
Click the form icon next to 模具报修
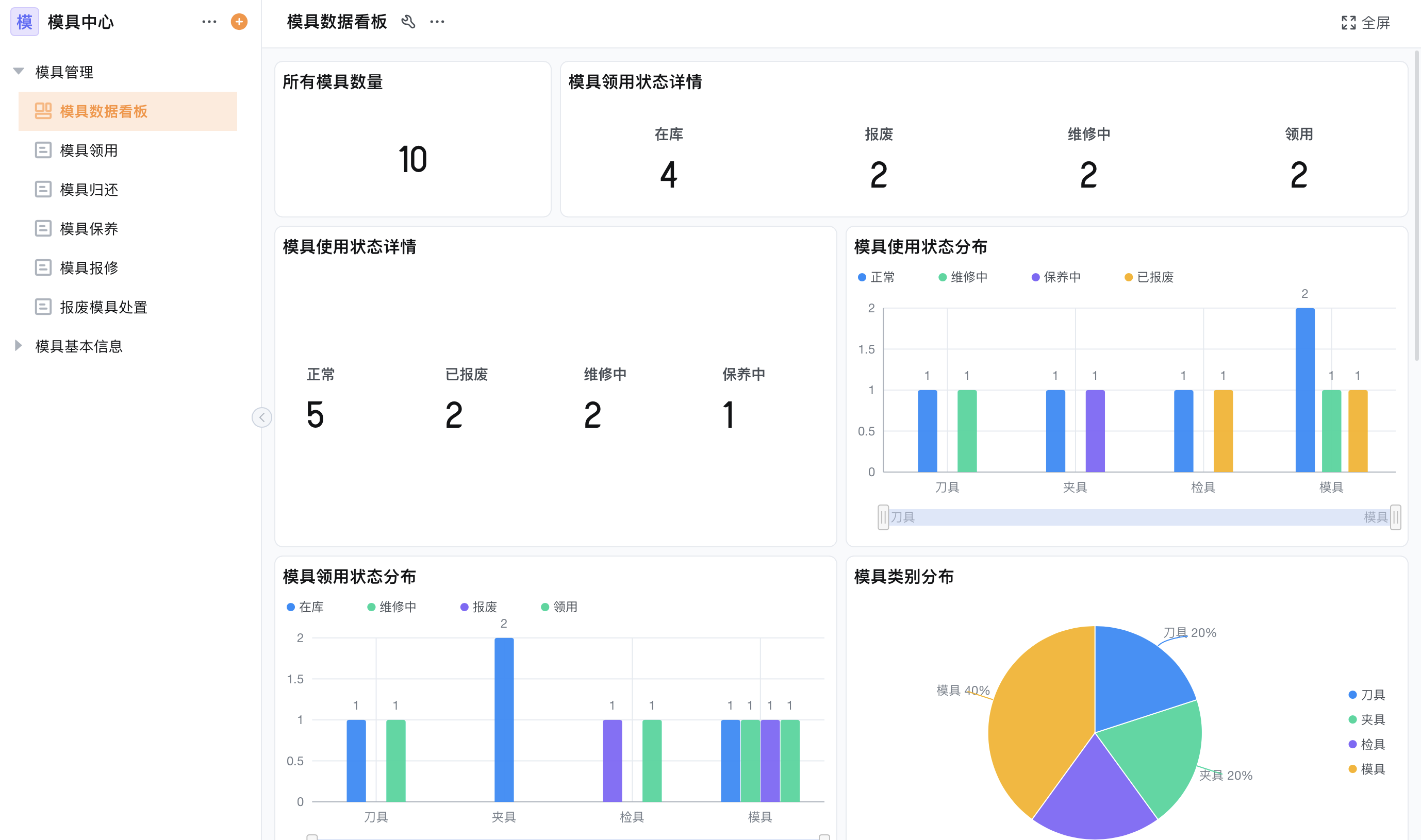43,267
